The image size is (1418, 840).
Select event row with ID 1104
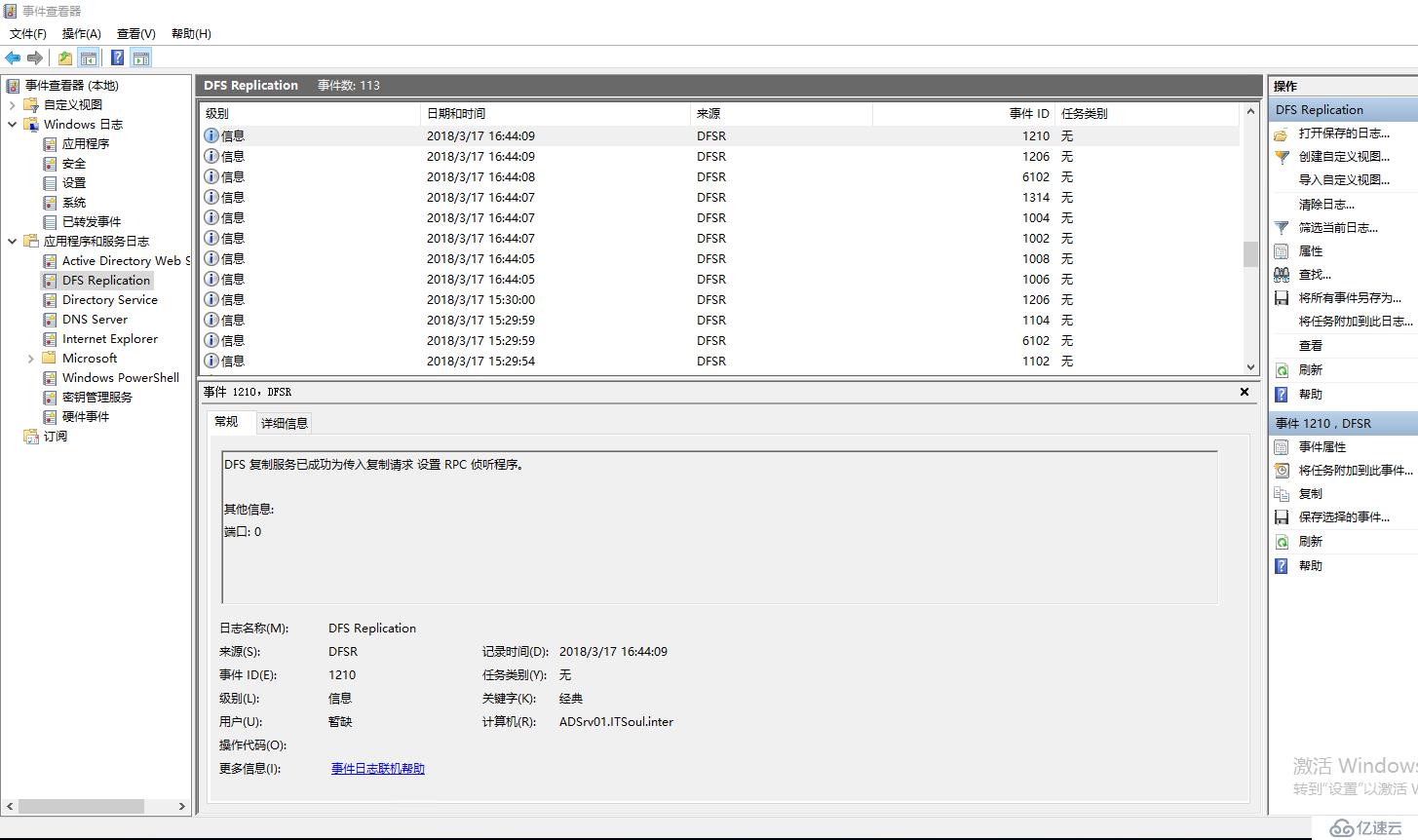tap(719, 321)
